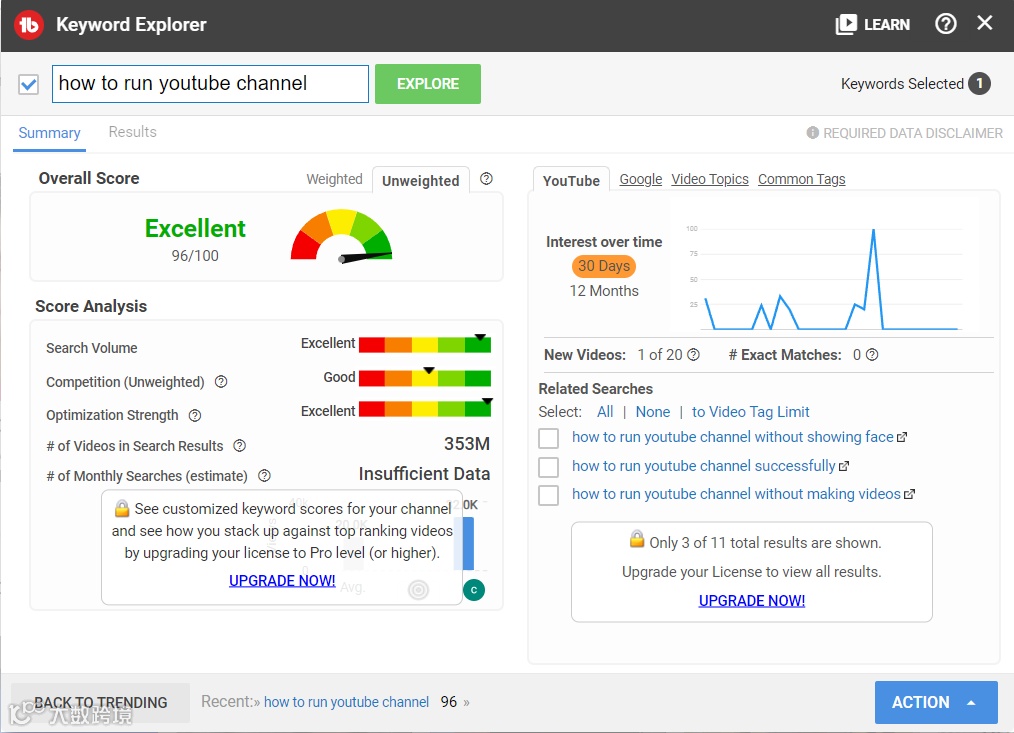Click the New Videos help icon
This screenshot has height=733, width=1014.
pos(693,355)
